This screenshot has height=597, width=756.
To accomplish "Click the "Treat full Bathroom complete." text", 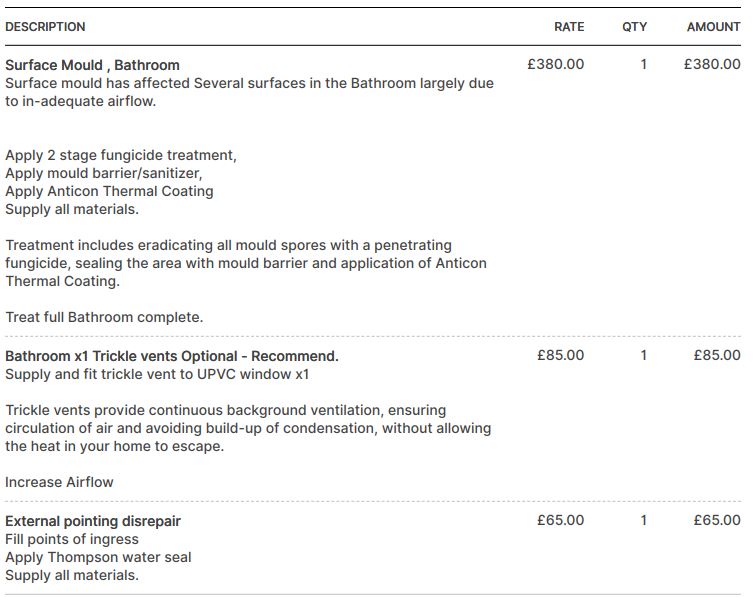I will pos(104,317).
